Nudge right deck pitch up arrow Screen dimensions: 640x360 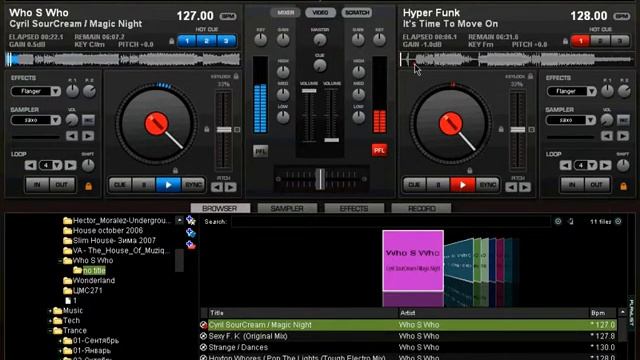click(x=525, y=187)
